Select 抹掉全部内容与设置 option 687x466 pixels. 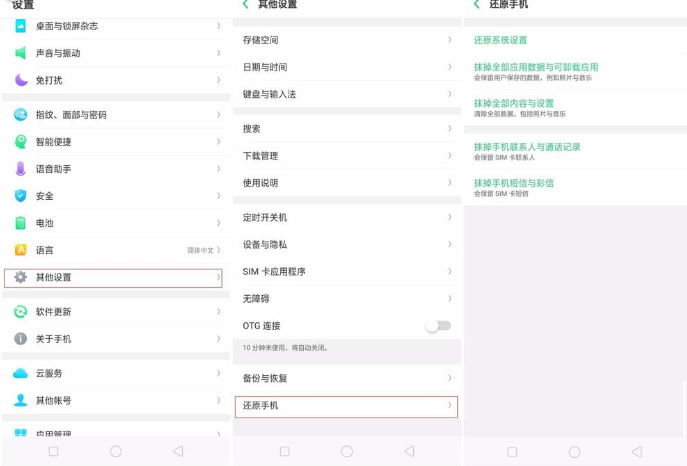[x=514, y=103]
